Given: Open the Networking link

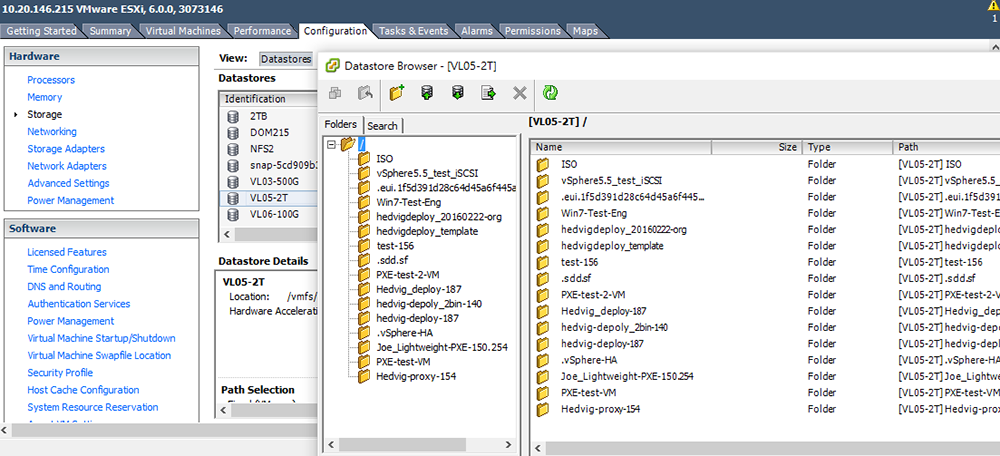Looking at the screenshot, I should (52, 131).
